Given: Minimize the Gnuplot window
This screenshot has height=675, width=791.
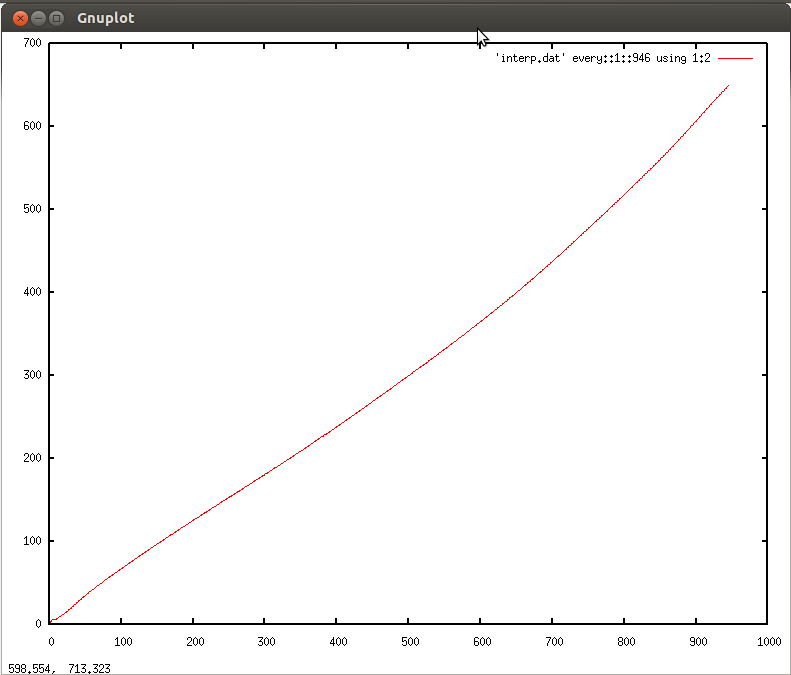Looking at the screenshot, I should pyautogui.click(x=38, y=19).
